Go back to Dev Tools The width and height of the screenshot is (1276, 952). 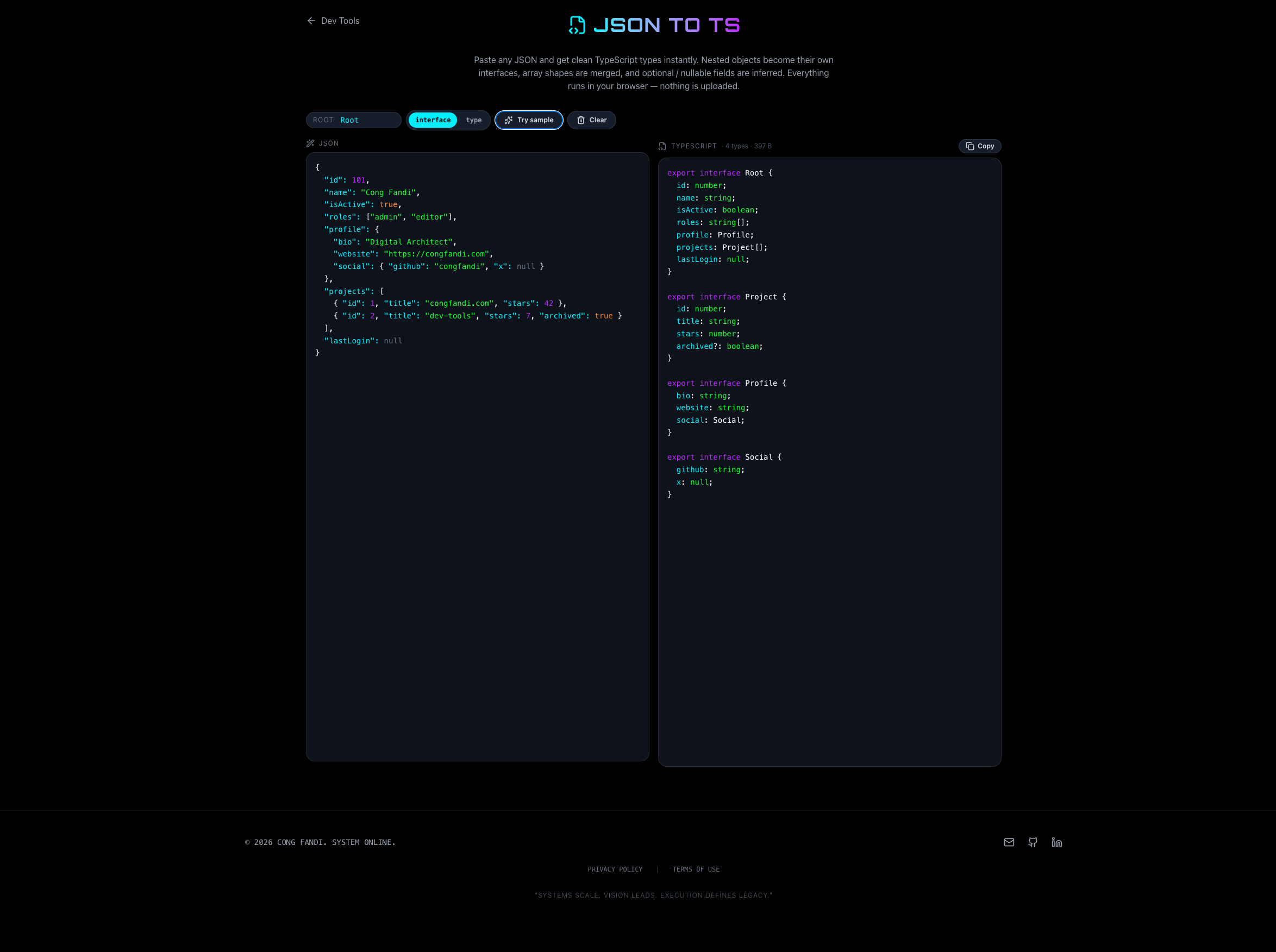333,21
